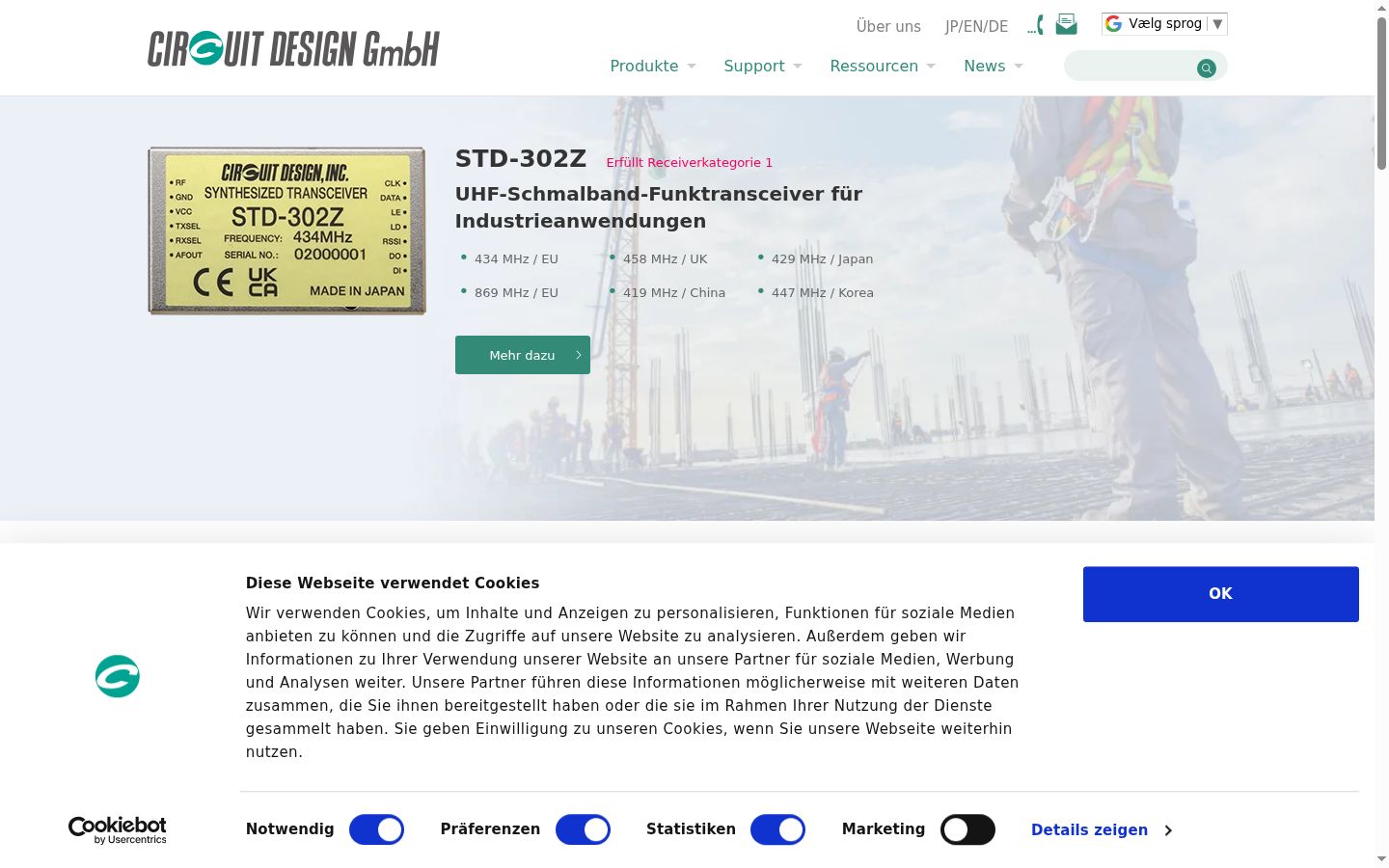1389x868 pixels.
Task: Click the STD-302Z product heading
Action: click(x=521, y=158)
